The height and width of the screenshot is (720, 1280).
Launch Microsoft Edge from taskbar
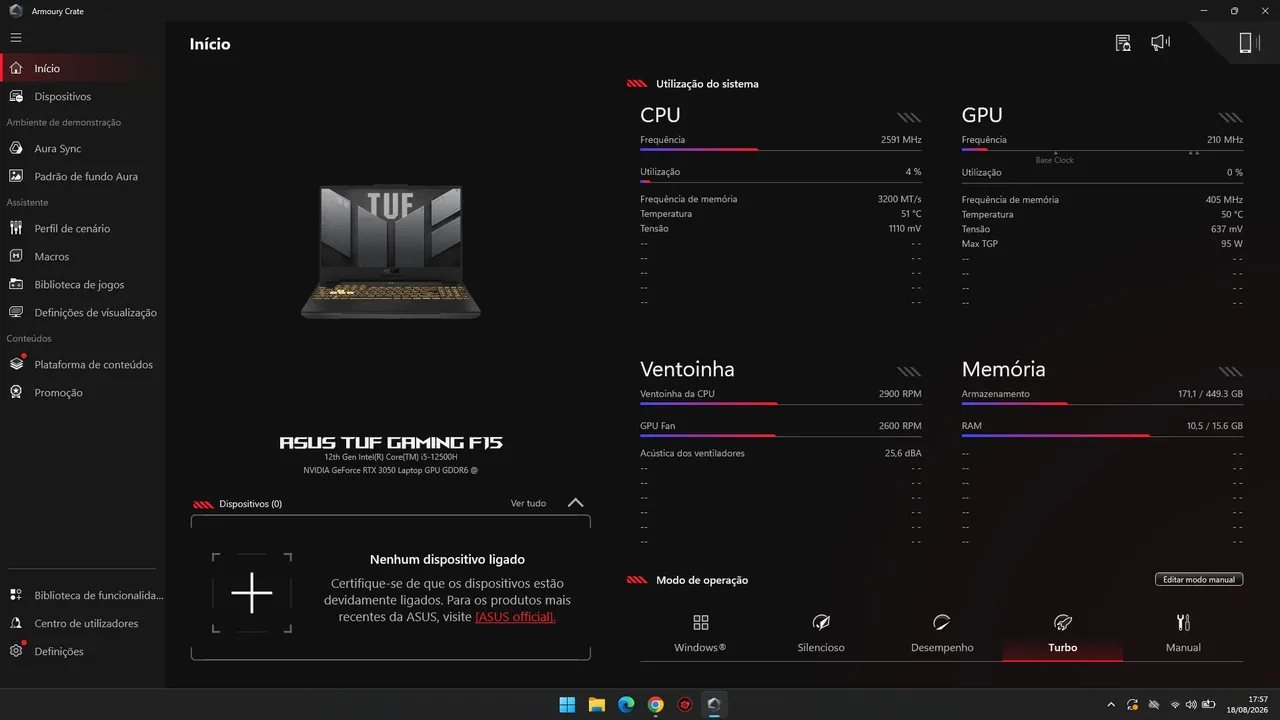(x=626, y=704)
